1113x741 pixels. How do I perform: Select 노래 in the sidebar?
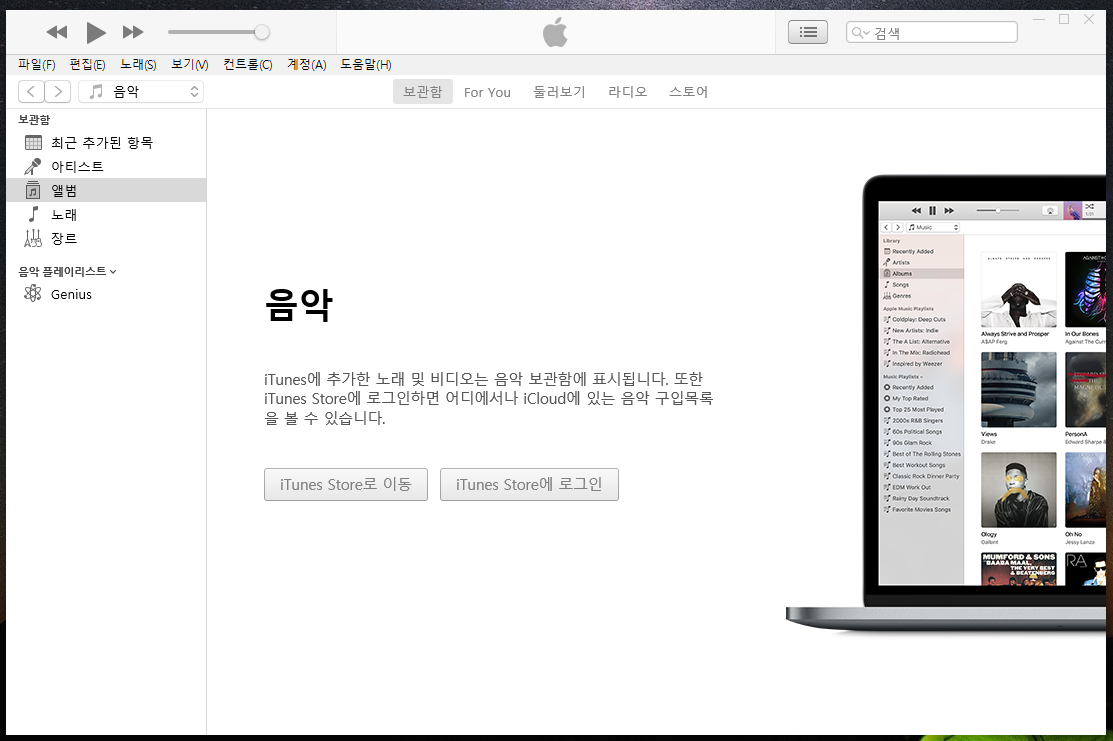coord(106,214)
